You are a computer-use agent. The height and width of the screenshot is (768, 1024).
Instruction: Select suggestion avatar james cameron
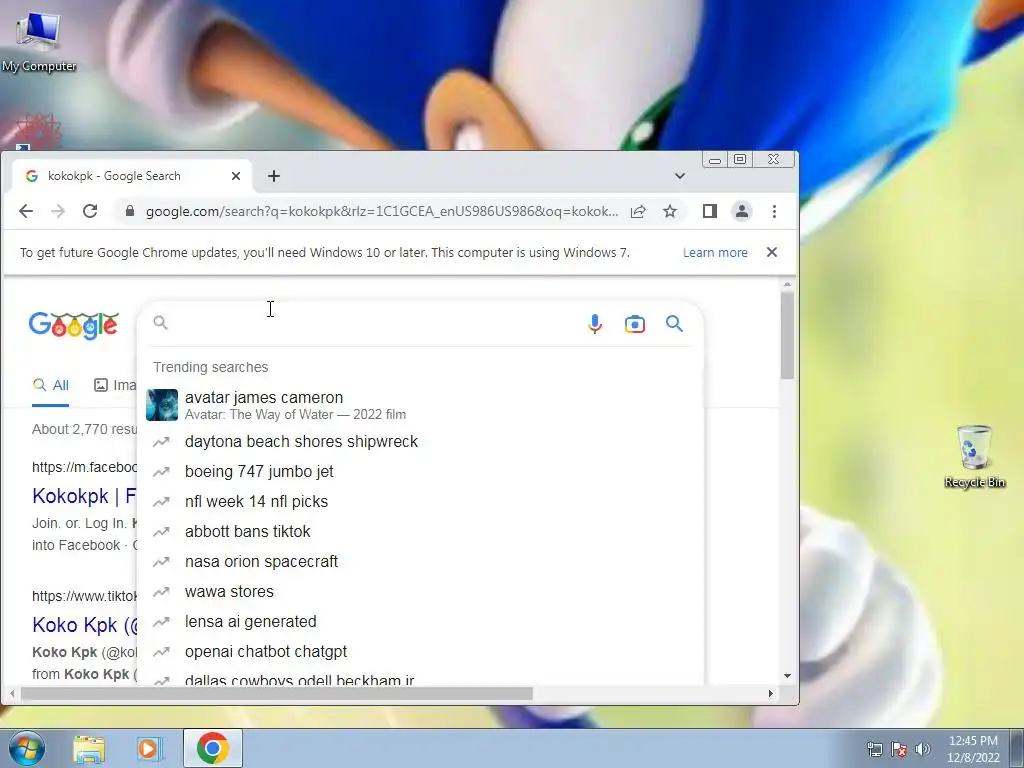[x=421, y=405]
